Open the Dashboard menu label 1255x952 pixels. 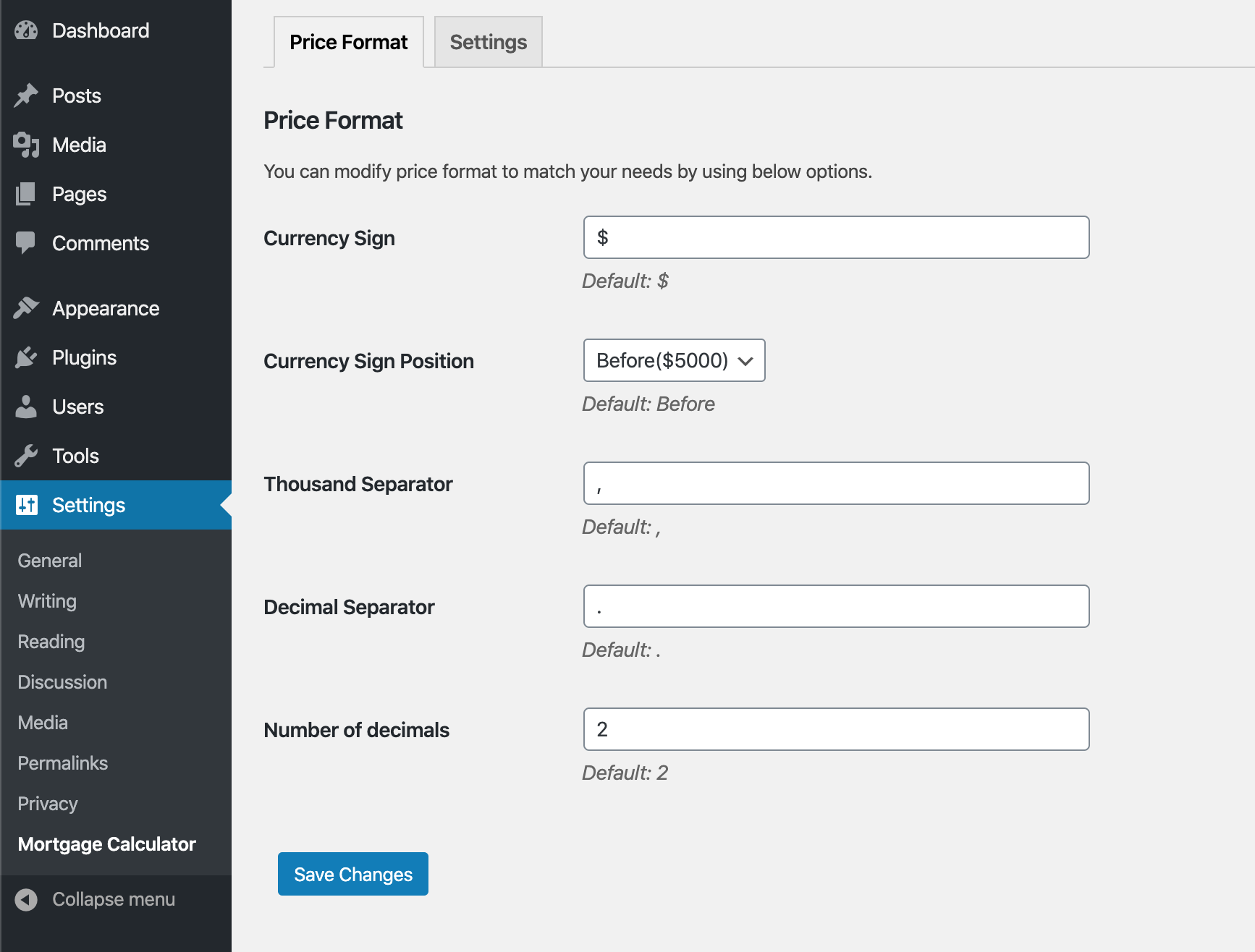(101, 30)
